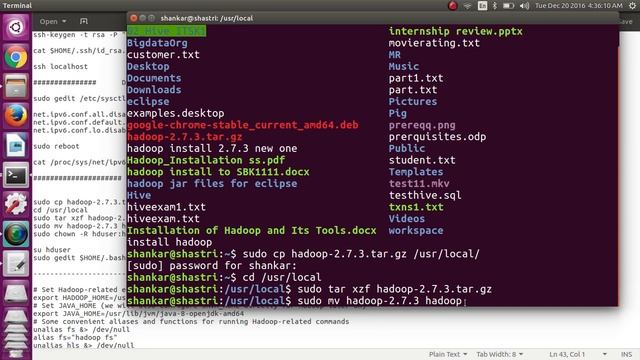Close the terminal window
Viewport: 640px width, 360px height.
(133, 18)
